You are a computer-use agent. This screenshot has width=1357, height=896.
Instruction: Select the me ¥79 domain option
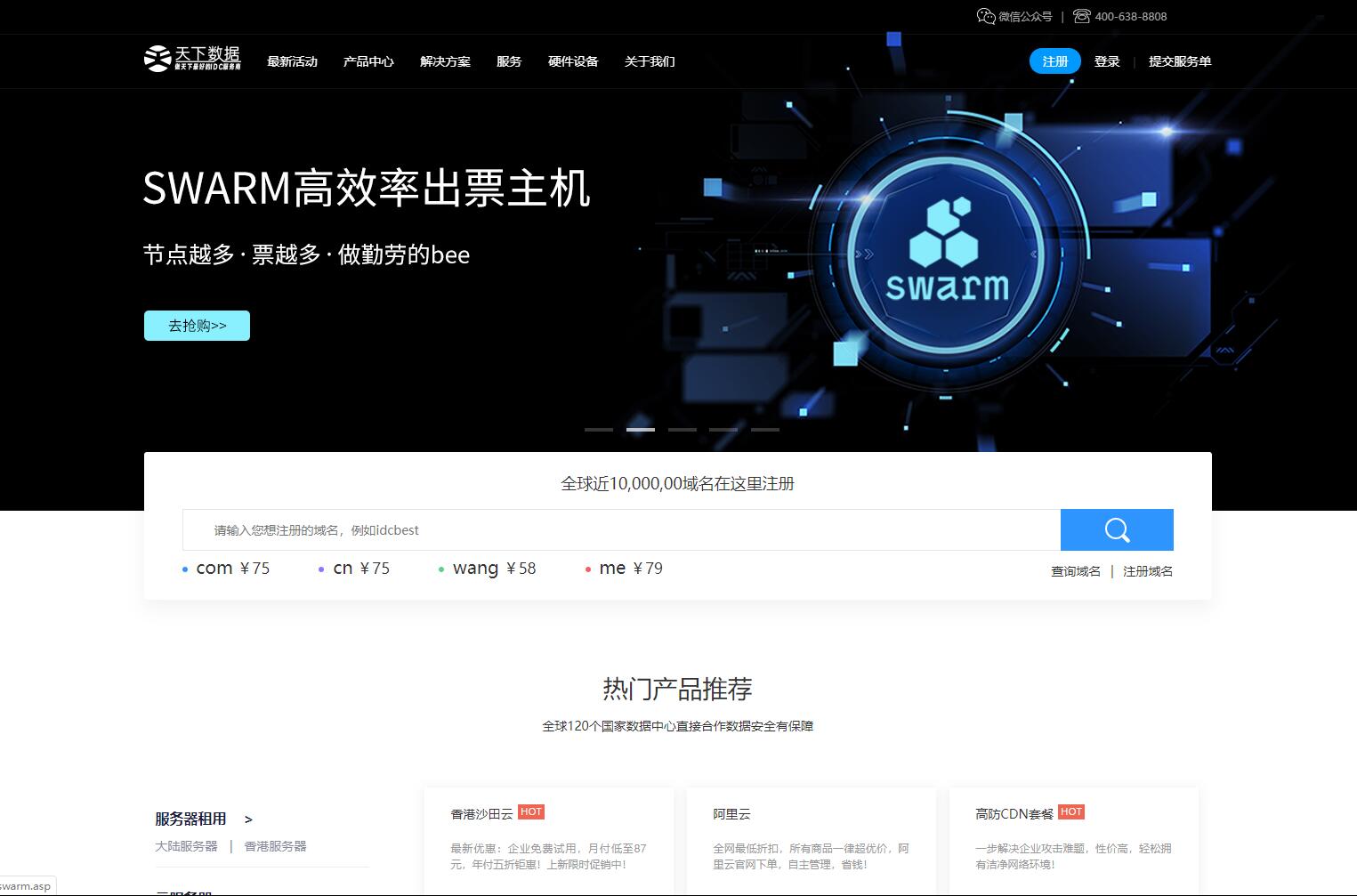point(624,569)
